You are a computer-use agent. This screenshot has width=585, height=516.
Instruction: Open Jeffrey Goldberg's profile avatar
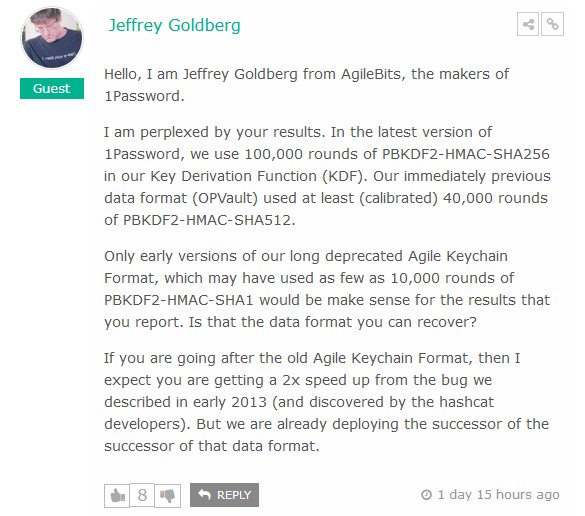click(52, 38)
